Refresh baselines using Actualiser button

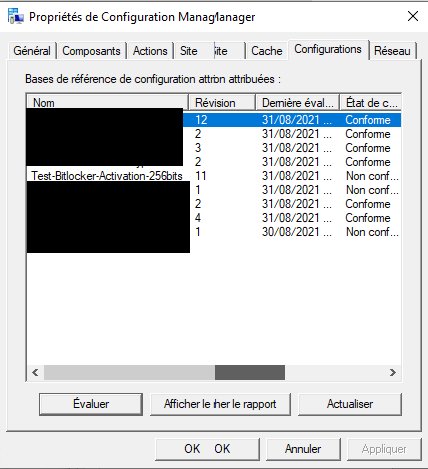(x=350, y=404)
